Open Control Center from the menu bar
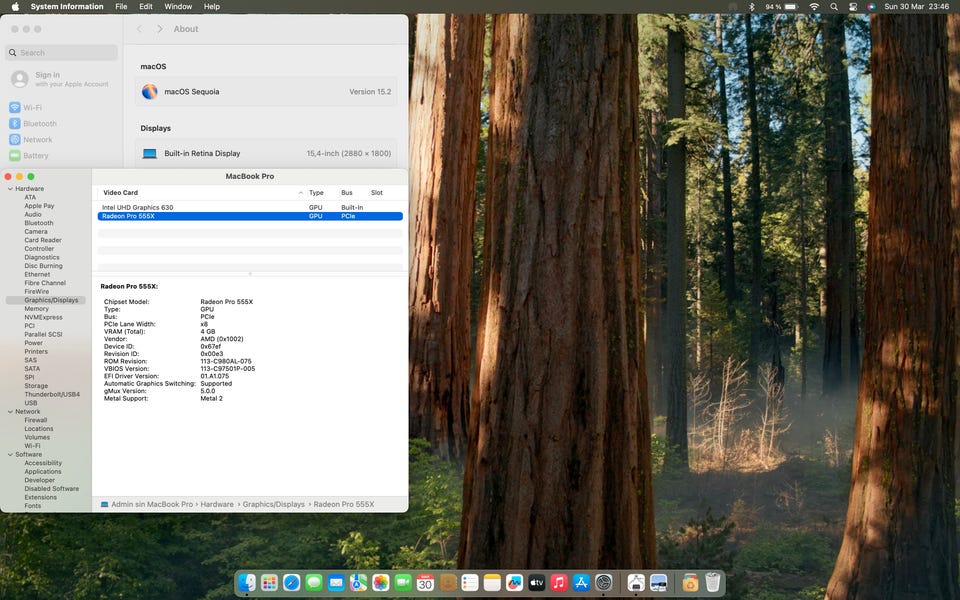This screenshot has width=960, height=600. click(852, 6)
